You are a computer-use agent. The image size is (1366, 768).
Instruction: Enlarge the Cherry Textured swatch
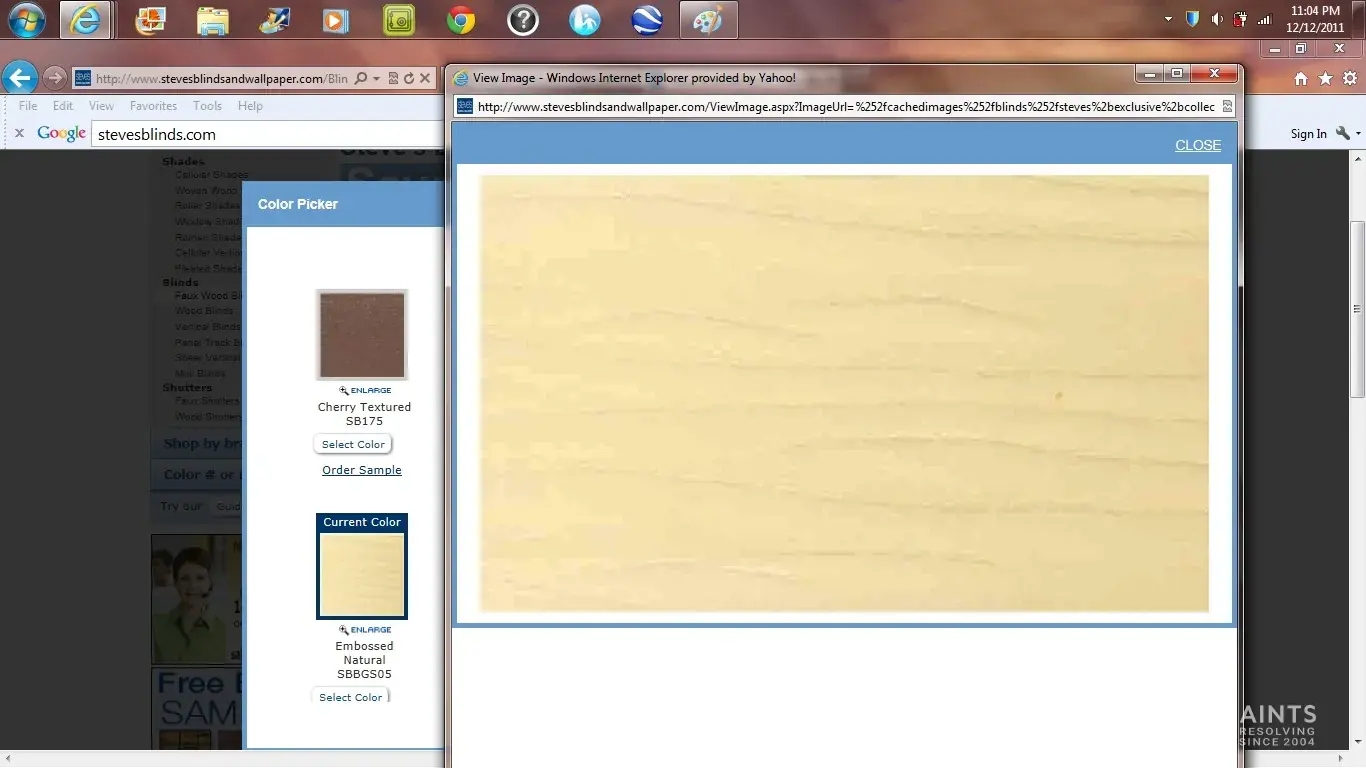coord(365,390)
